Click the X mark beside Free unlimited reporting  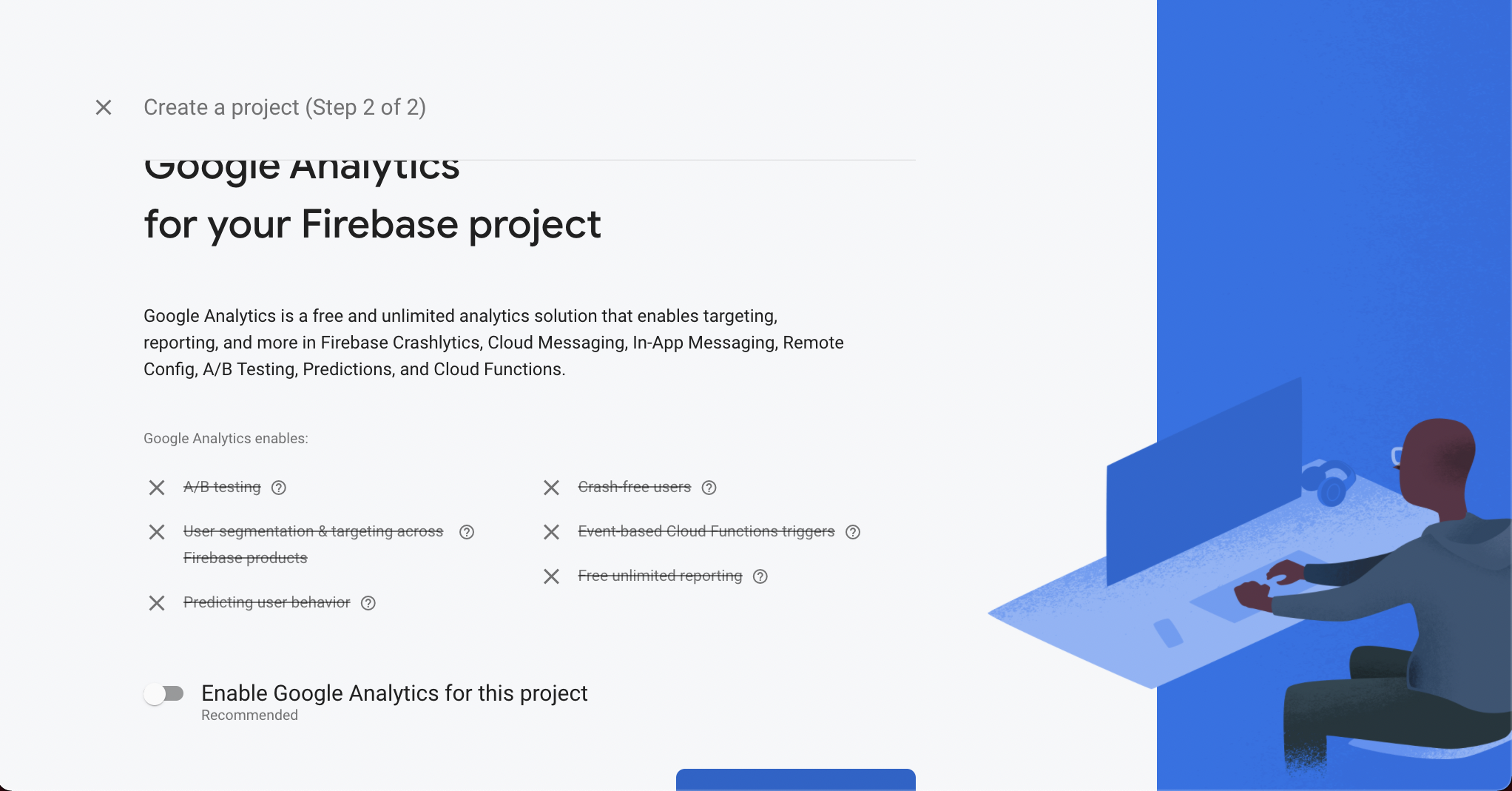[551, 576]
